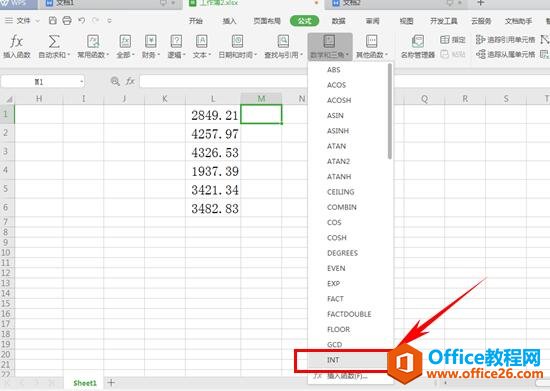Open the Date and Time functions icon
Screen dimensions: 550x391
coord(237,41)
